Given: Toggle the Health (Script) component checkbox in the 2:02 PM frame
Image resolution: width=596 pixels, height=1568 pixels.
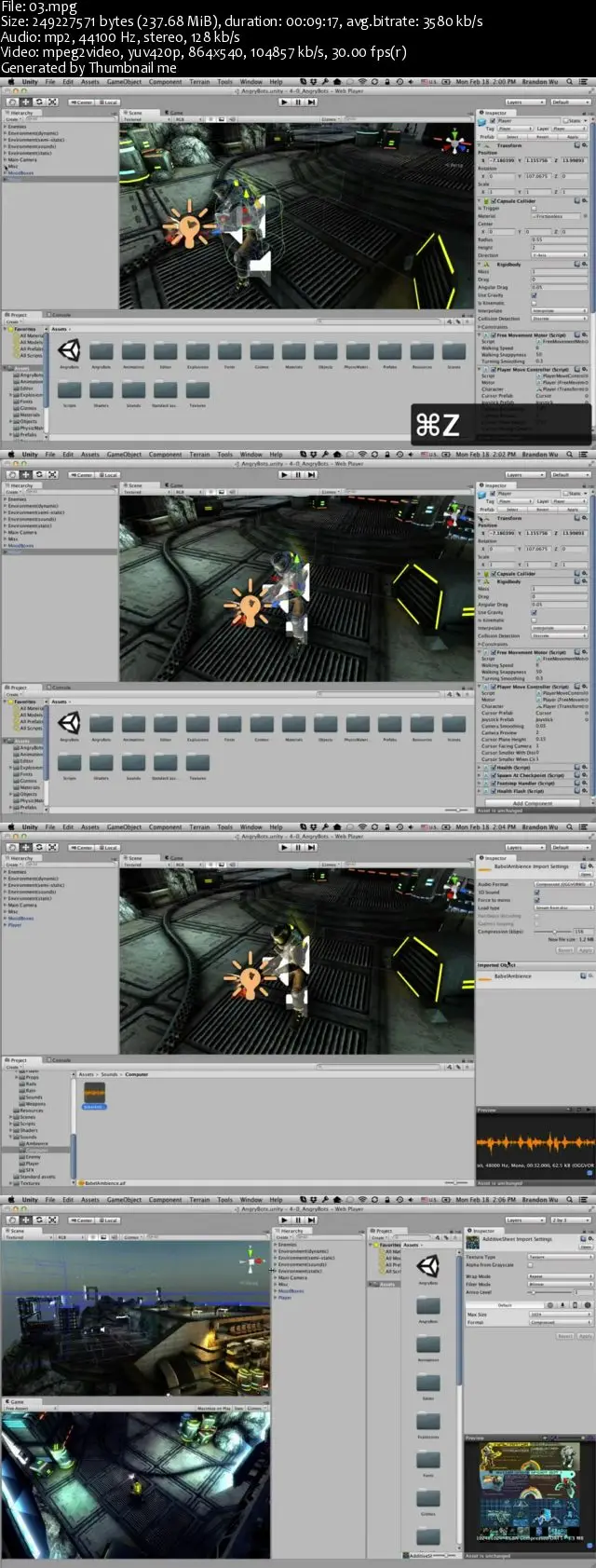Looking at the screenshot, I should (494, 768).
